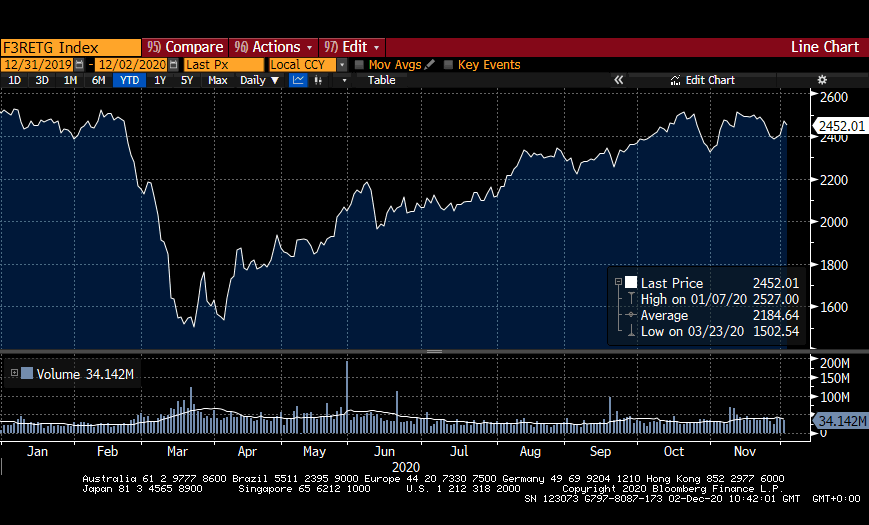This screenshot has height=525, width=869.
Task: Click the F3RETG Index security field
Action: [x=70, y=47]
